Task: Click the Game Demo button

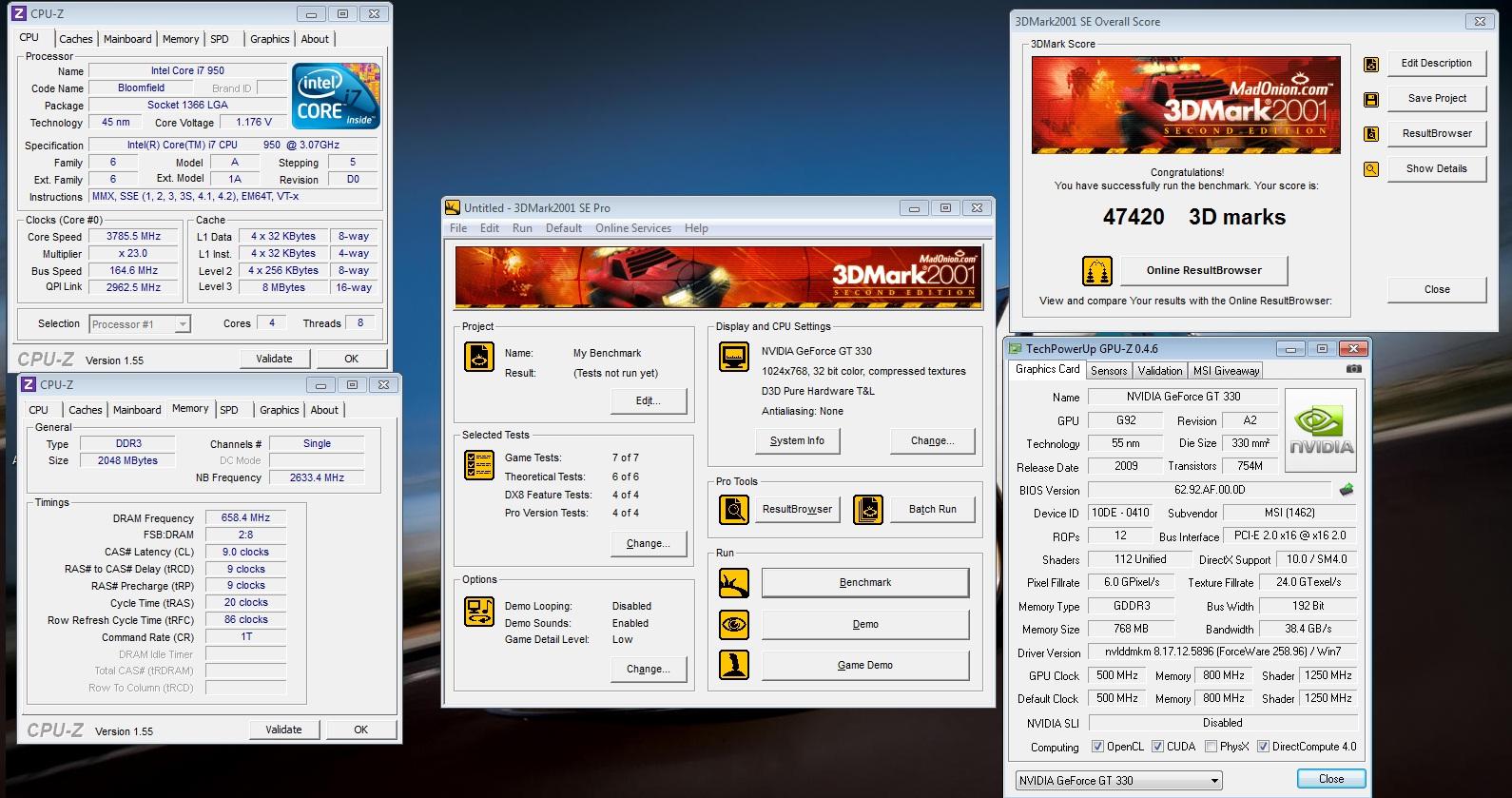Action: (865, 666)
